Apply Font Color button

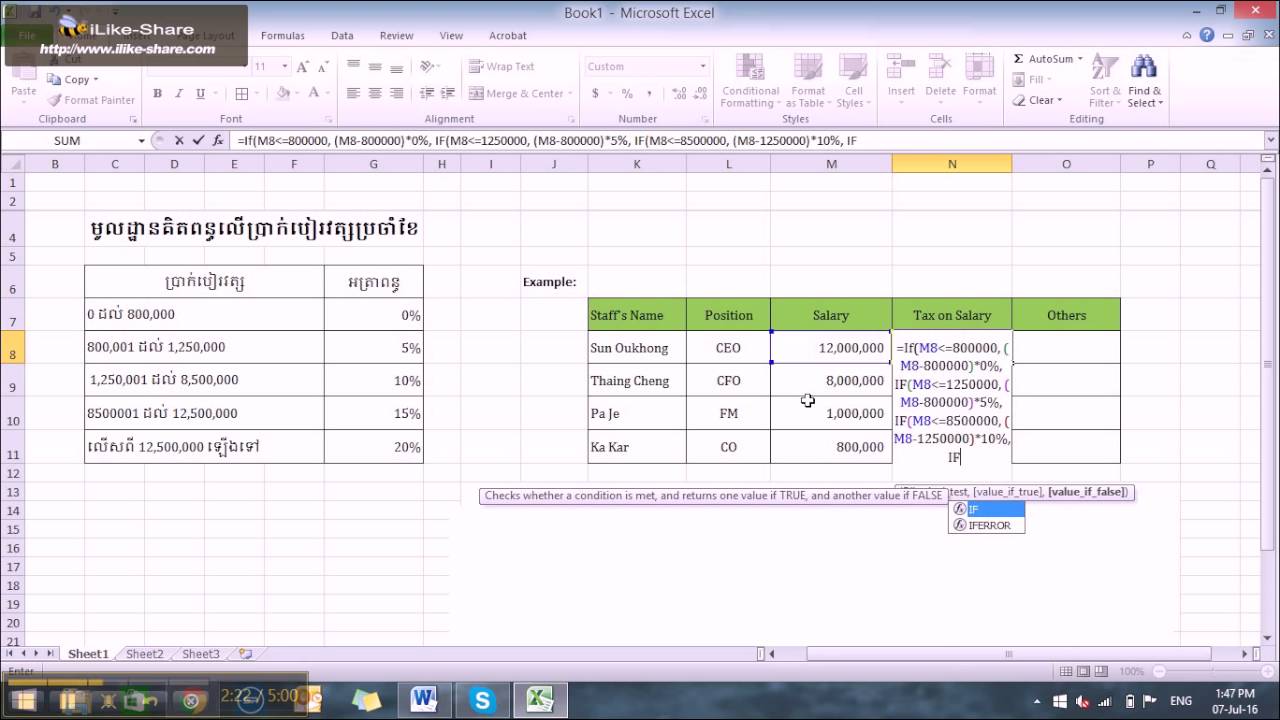[x=313, y=93]
